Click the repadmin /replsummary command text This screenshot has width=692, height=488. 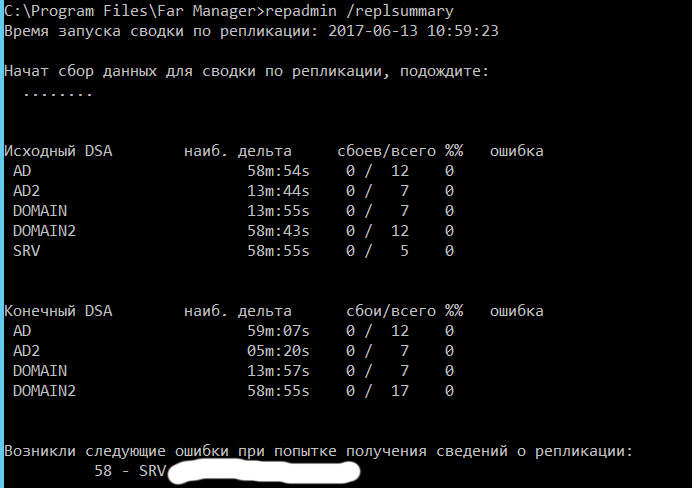(x=359, y=11)
